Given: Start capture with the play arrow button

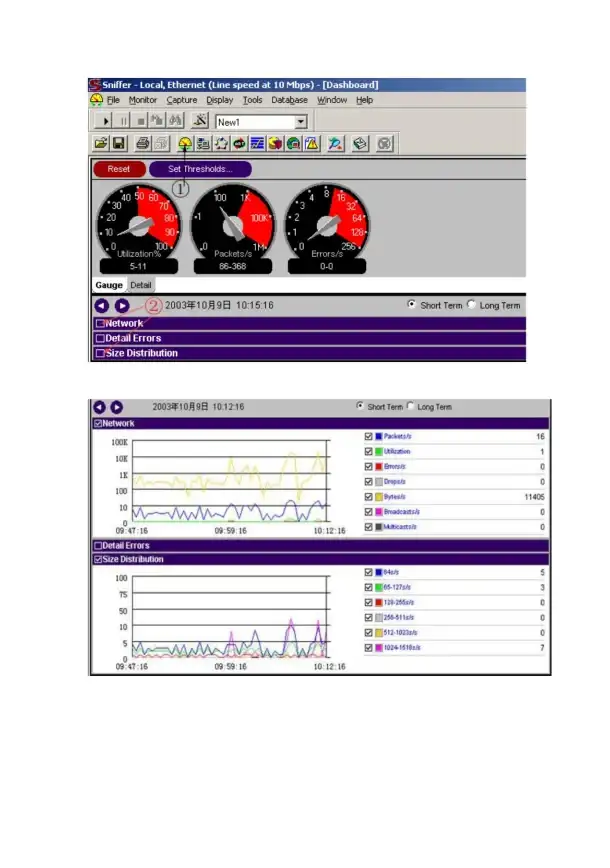Looking at the screenshot, I should [x=105, y=121].
